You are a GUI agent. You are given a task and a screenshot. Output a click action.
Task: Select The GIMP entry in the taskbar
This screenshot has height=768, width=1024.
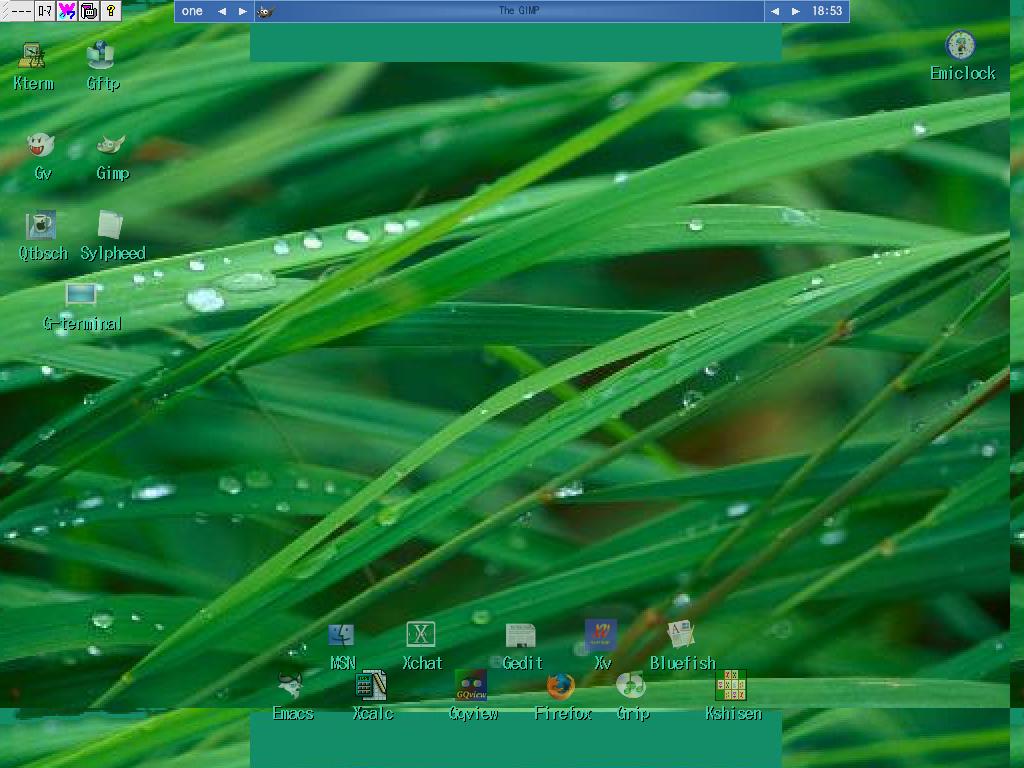pyautogui.click(x=520, y=11)
